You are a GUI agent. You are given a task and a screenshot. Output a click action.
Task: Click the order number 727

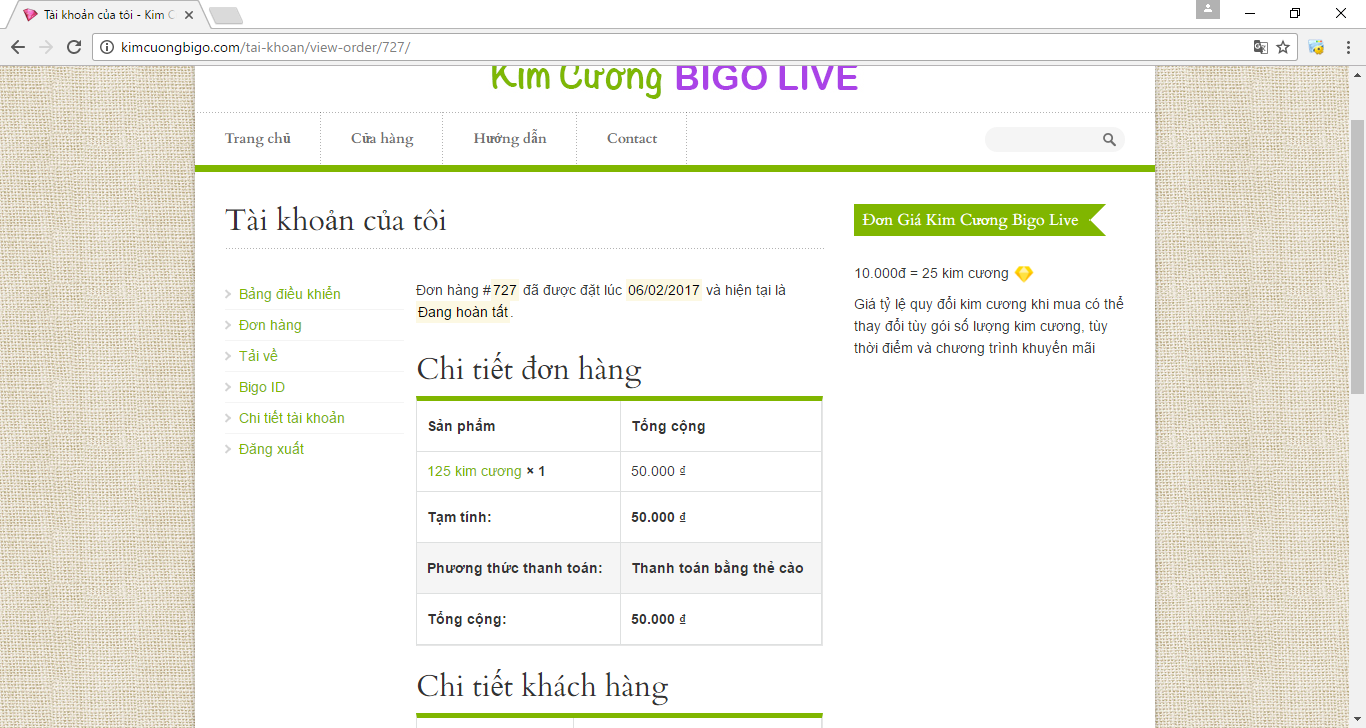pos(505,290)
